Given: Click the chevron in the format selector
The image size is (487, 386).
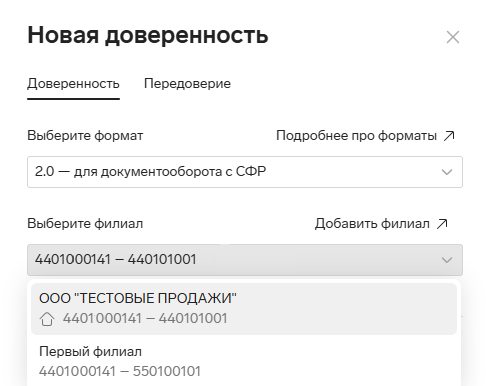Looking at the screenshot, I should click(447, 172).
